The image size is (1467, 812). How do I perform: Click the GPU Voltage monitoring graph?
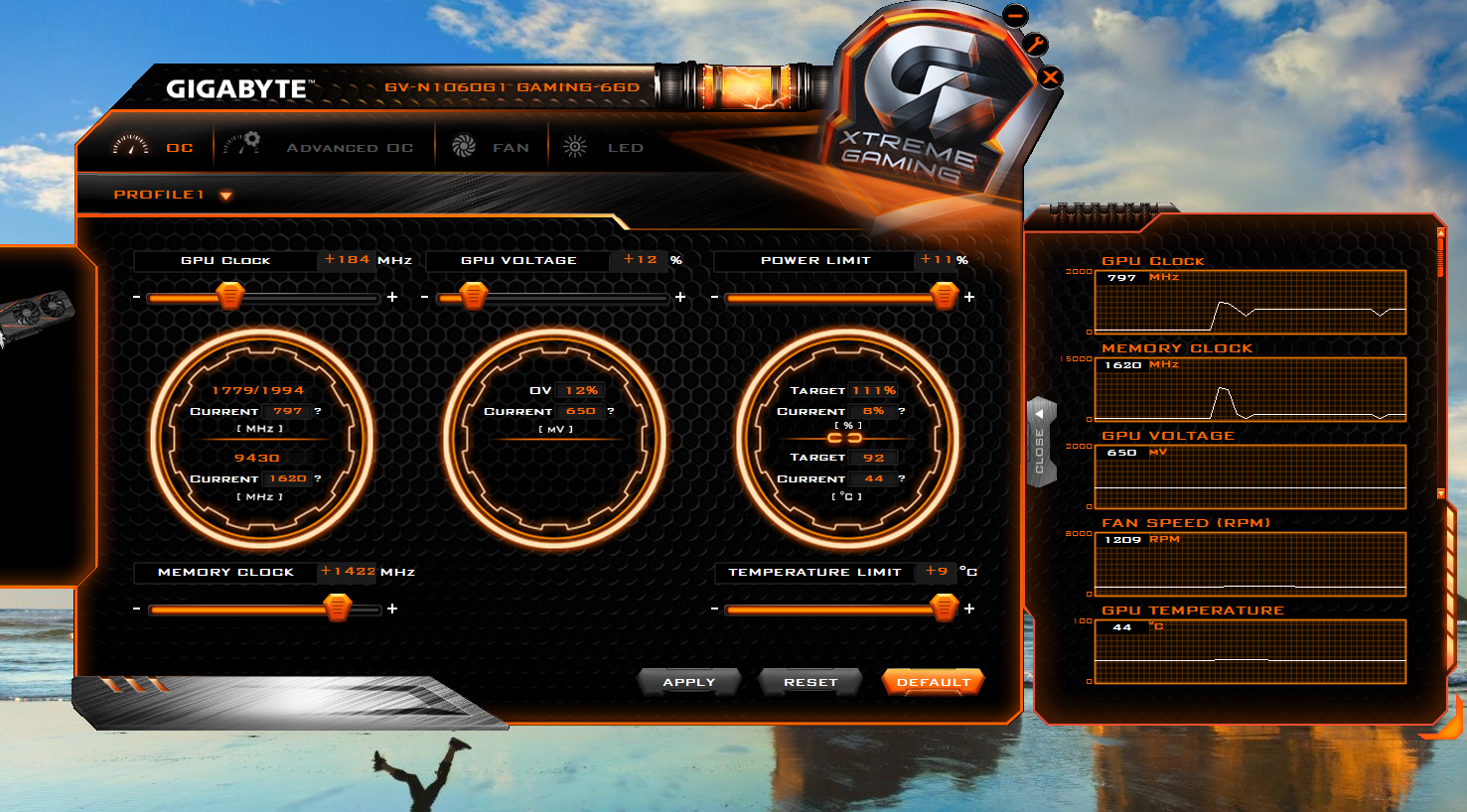[x=1249, y=476]
